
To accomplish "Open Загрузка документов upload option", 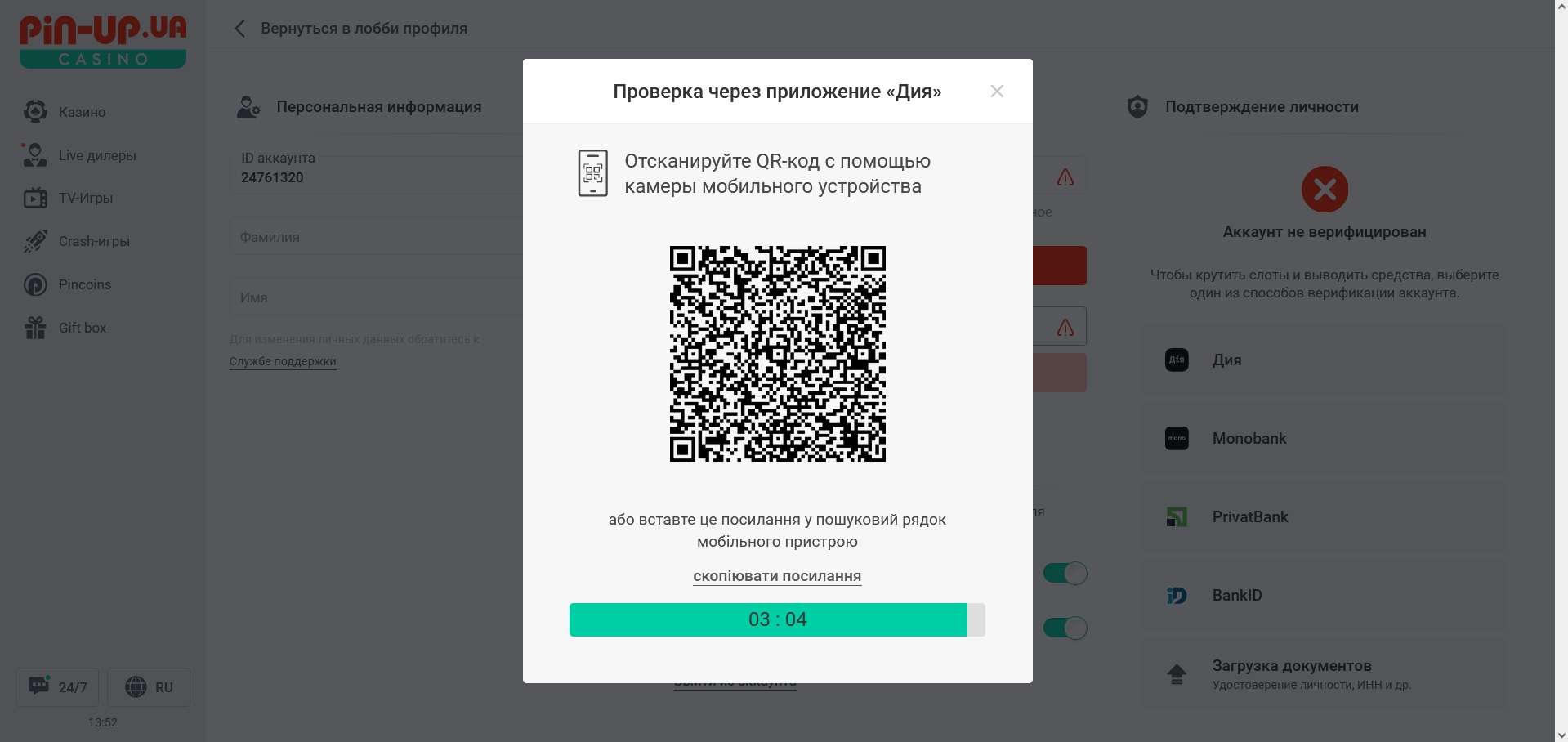I will point(1324,673).
